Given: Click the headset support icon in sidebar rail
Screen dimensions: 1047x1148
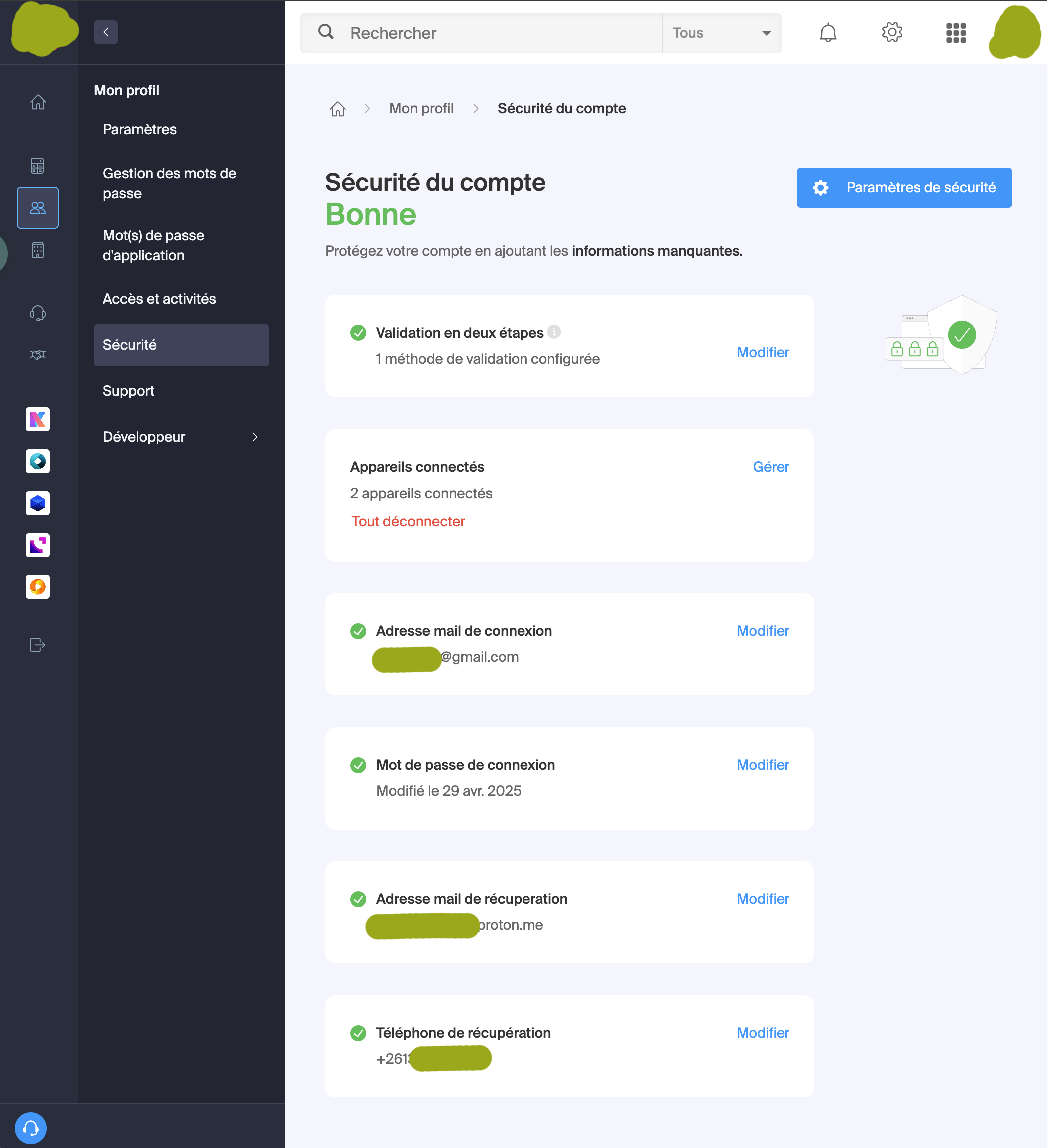Looking at the screenshot, I should [38, 313].
